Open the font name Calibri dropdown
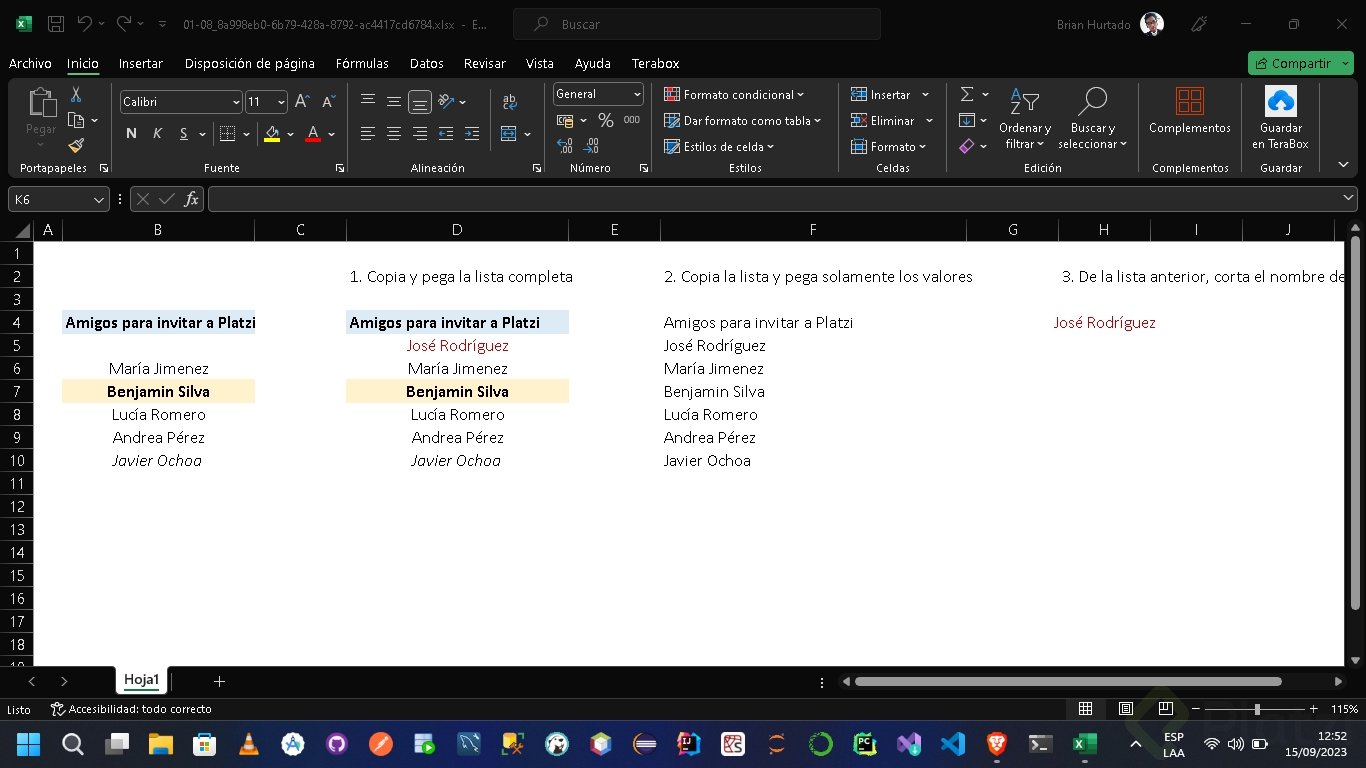The height and width of the screenshot is (768, 1366). (236, 102)
